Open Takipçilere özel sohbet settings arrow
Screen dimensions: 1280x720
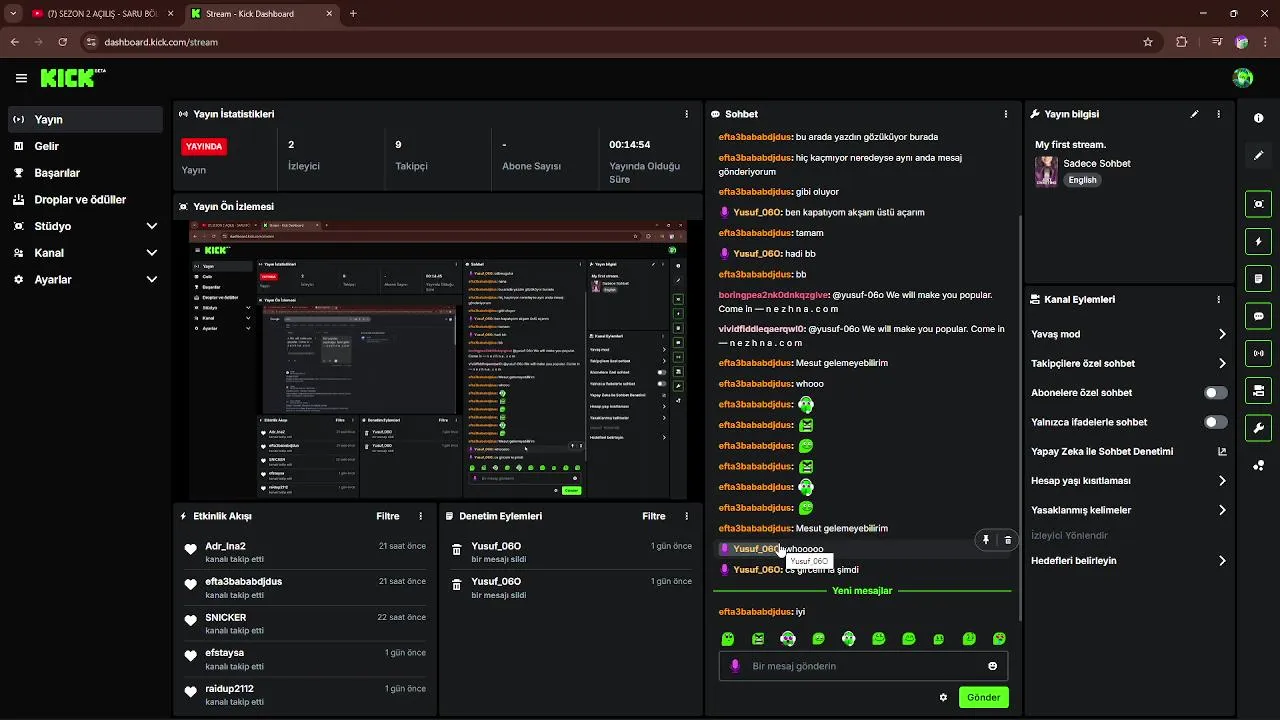[x=1221, y=363]
